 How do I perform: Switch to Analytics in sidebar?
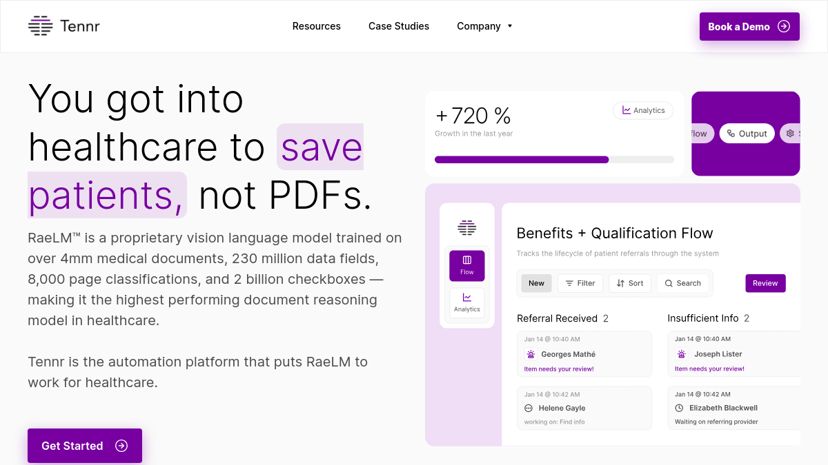467,302
